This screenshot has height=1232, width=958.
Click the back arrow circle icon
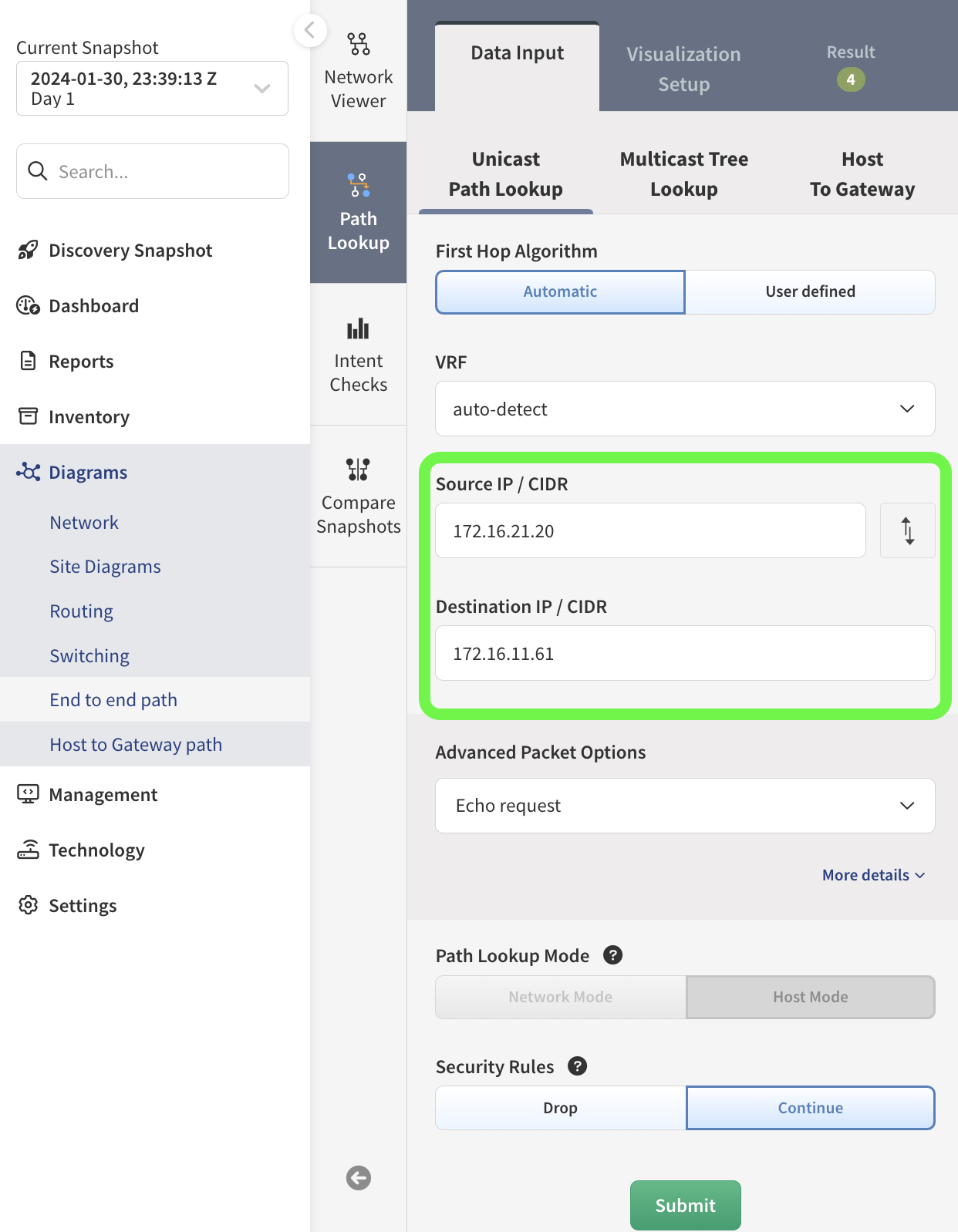(358, 1178)
